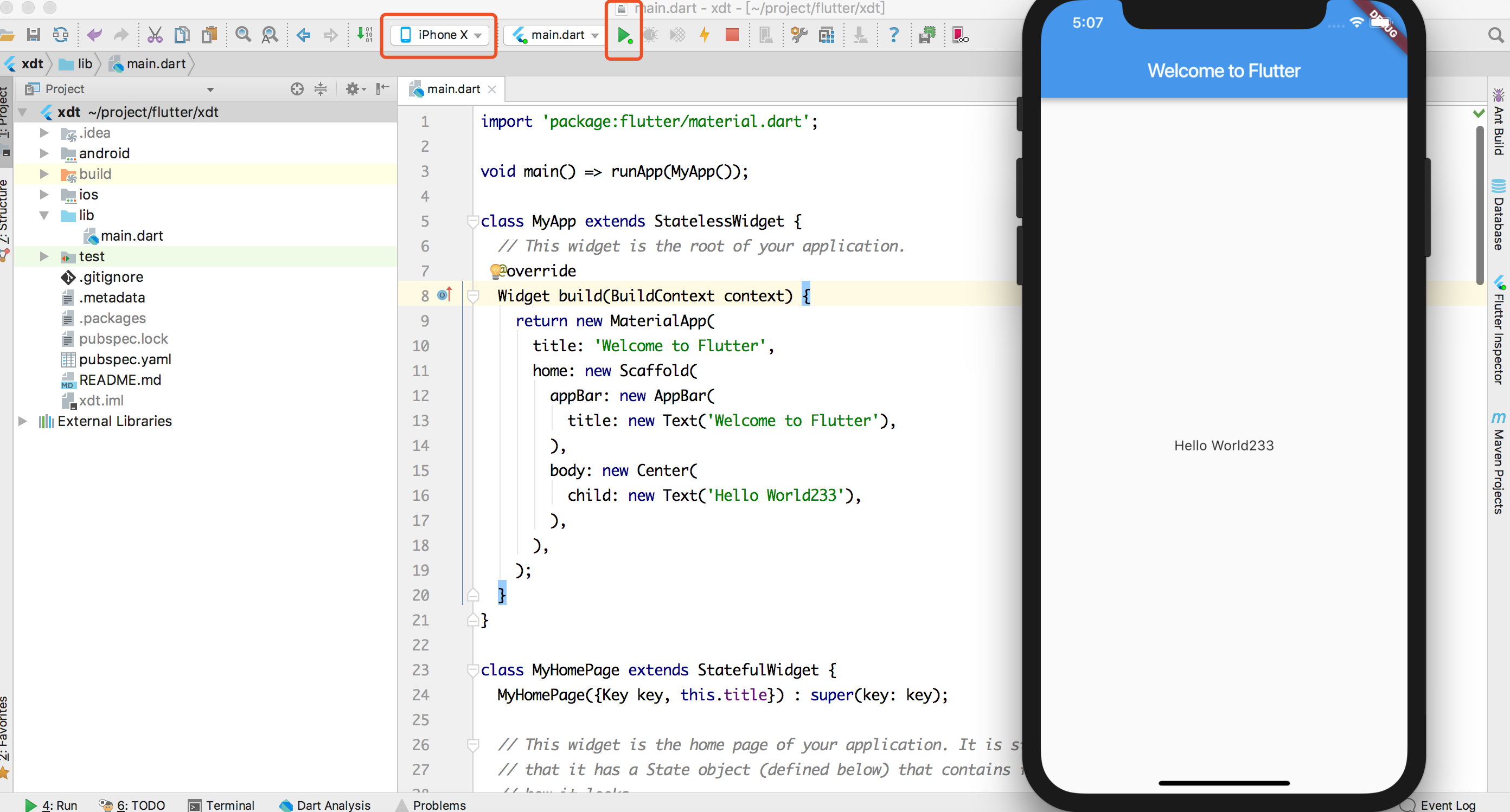Open the Event Log button
1510x812 pixels.
(1439, 805)
